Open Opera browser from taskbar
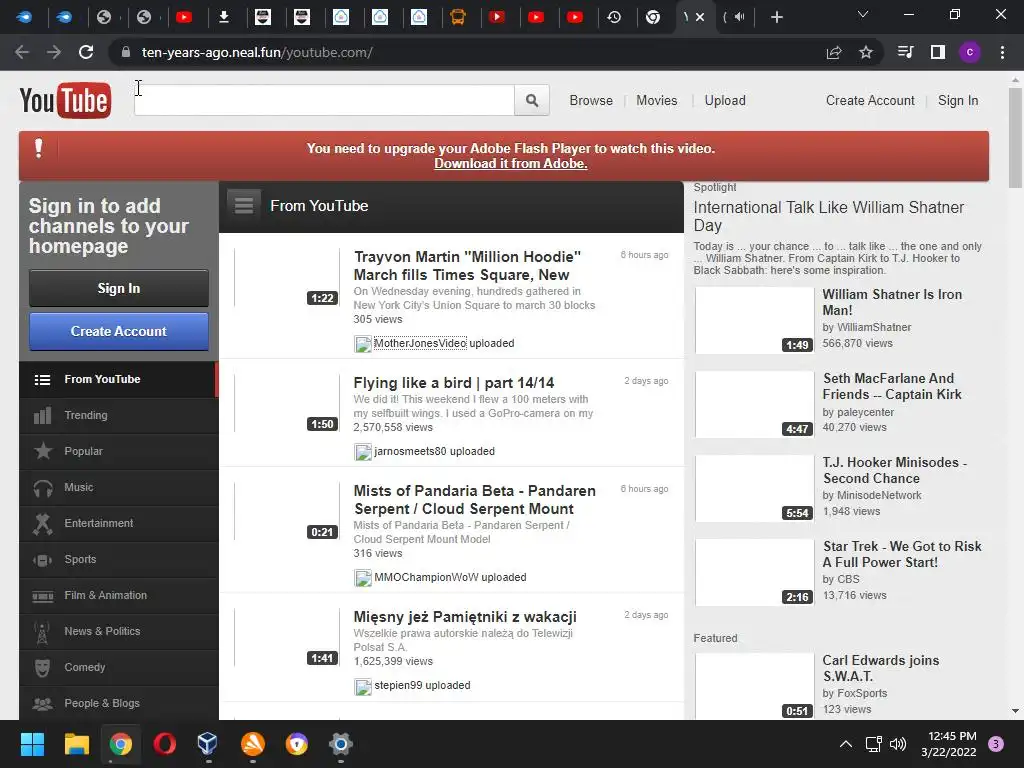 (x=165, y=744)
